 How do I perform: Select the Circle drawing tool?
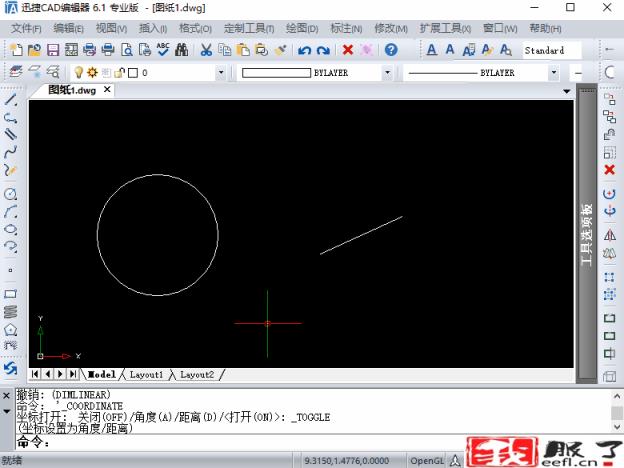11,194
